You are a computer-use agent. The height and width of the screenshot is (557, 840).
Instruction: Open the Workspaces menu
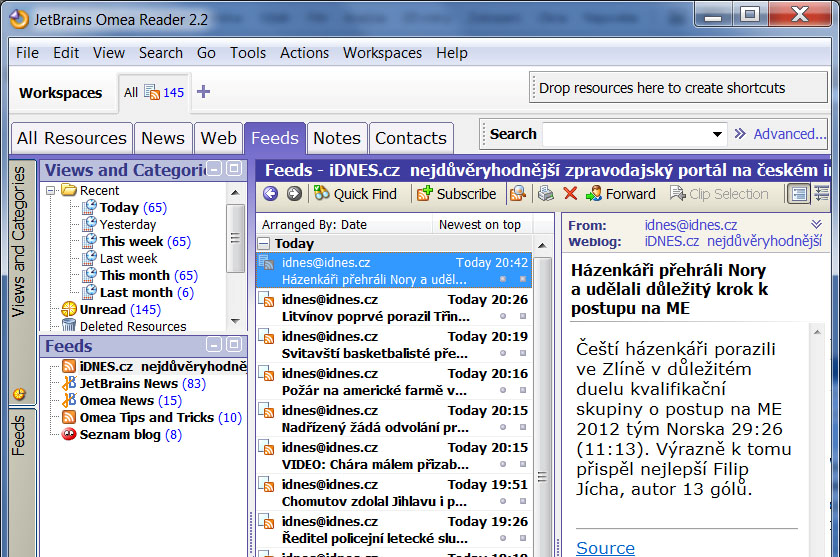tap(382, 53)
